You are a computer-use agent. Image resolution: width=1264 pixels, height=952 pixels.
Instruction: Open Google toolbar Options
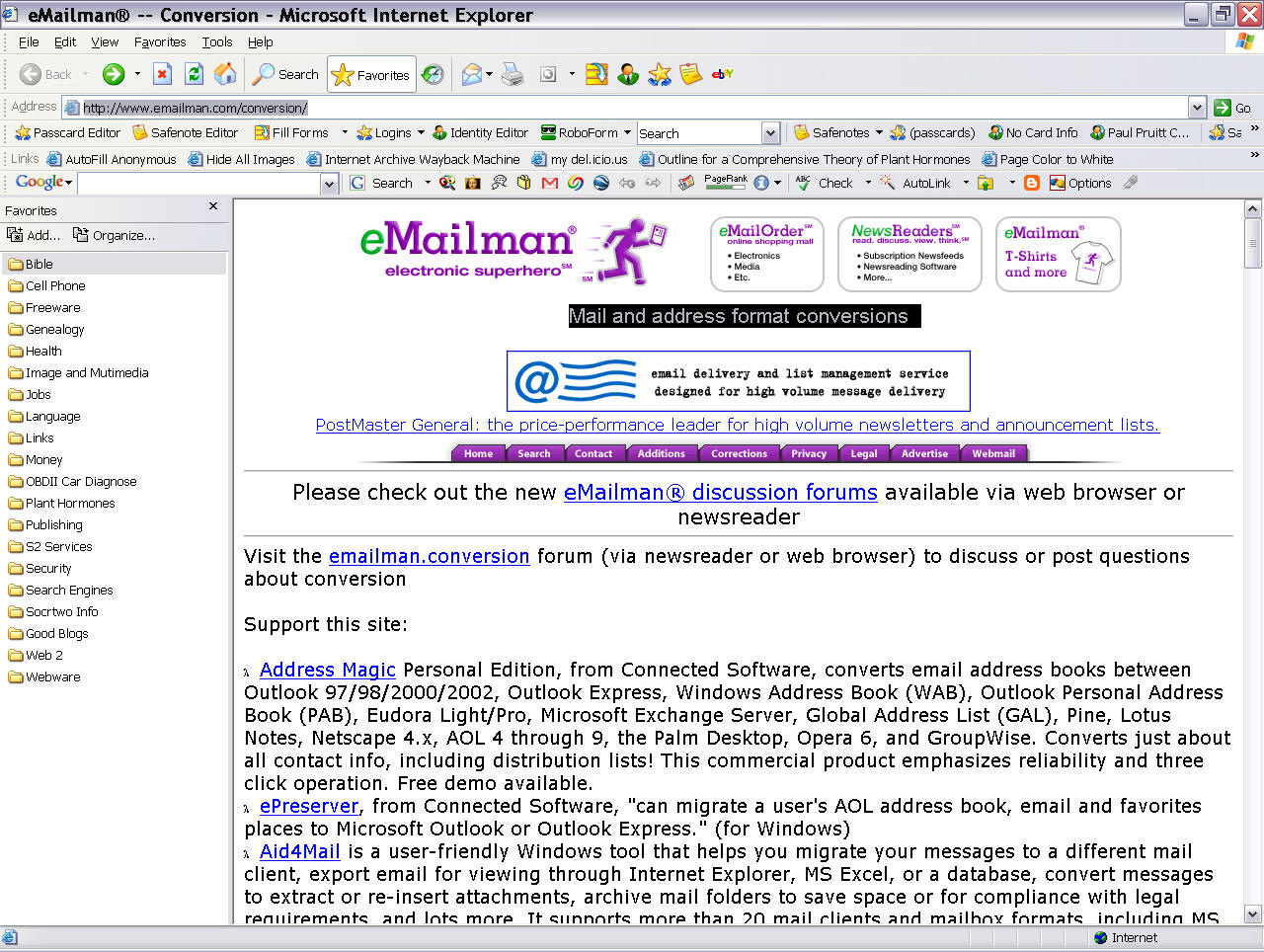1080,183
